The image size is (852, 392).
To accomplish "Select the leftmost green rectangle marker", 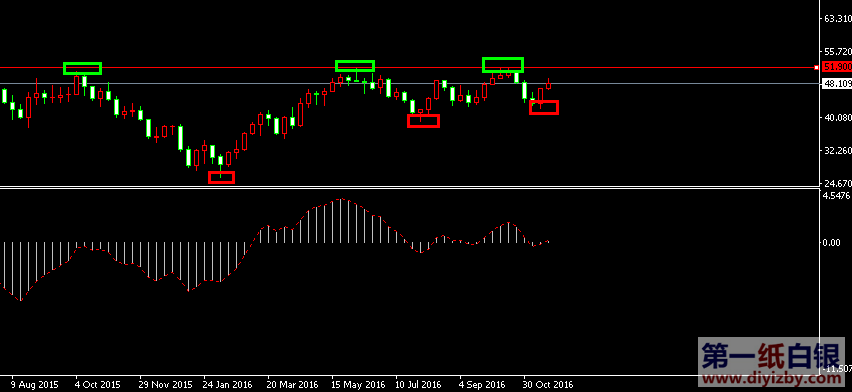I will tap(83, 68).
